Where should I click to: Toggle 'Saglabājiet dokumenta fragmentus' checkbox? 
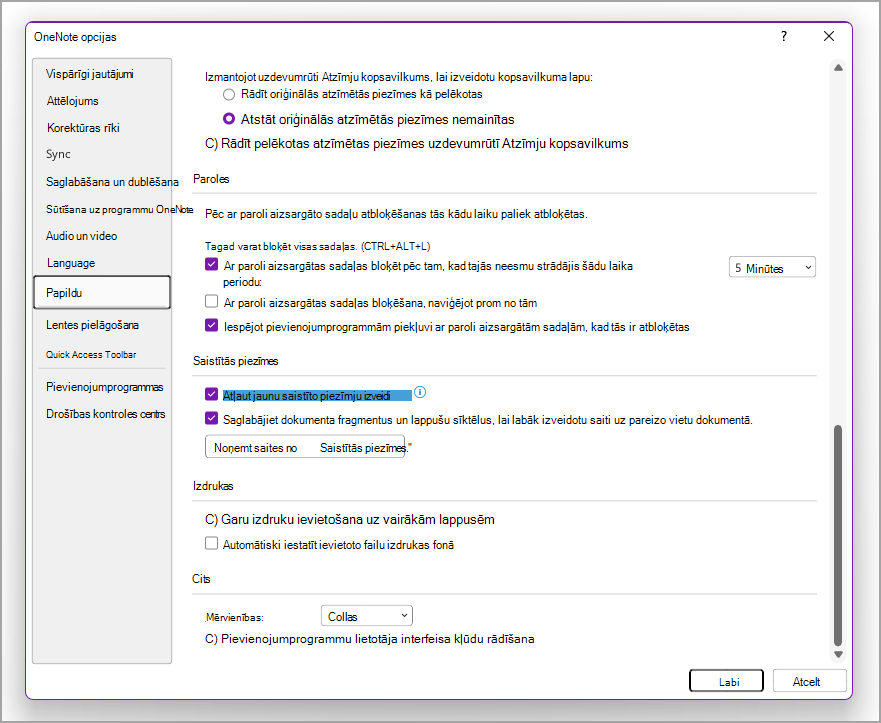click(x=211, y=419)
